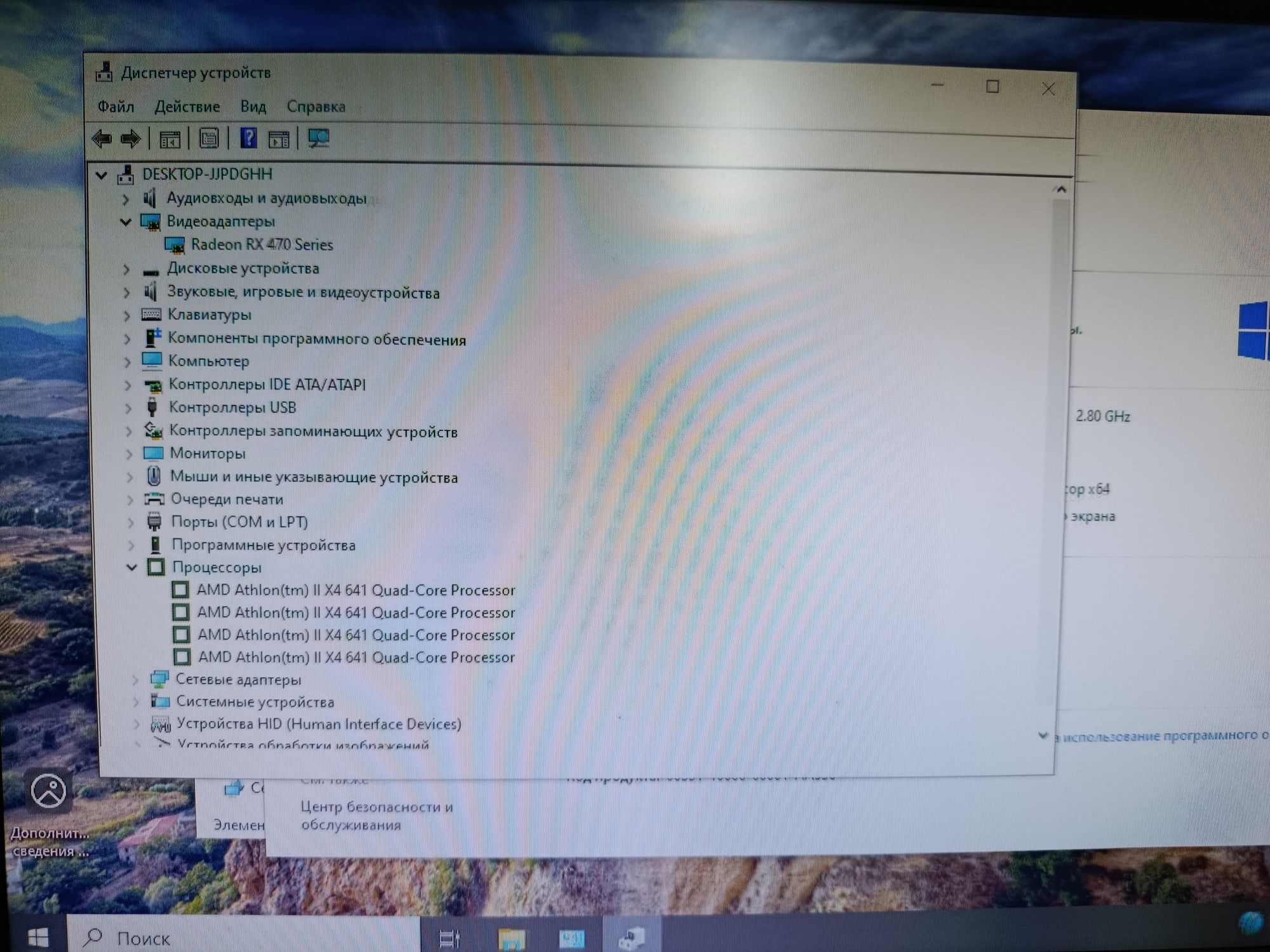Image resolution: width=1270 pixels, height=952 pixels.
Task: Click the Очереди печати printer icon
Action: (x=154, y=499)
